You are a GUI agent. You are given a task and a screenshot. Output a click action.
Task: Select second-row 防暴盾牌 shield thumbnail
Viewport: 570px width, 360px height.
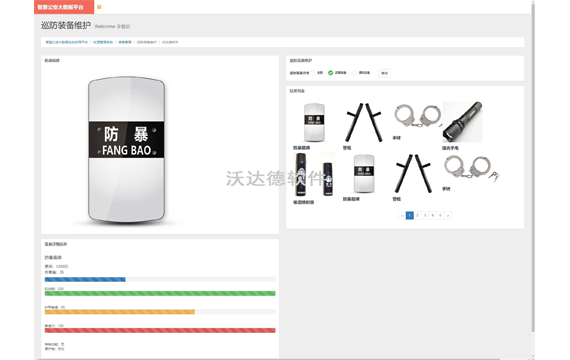(x=364, y=173)
